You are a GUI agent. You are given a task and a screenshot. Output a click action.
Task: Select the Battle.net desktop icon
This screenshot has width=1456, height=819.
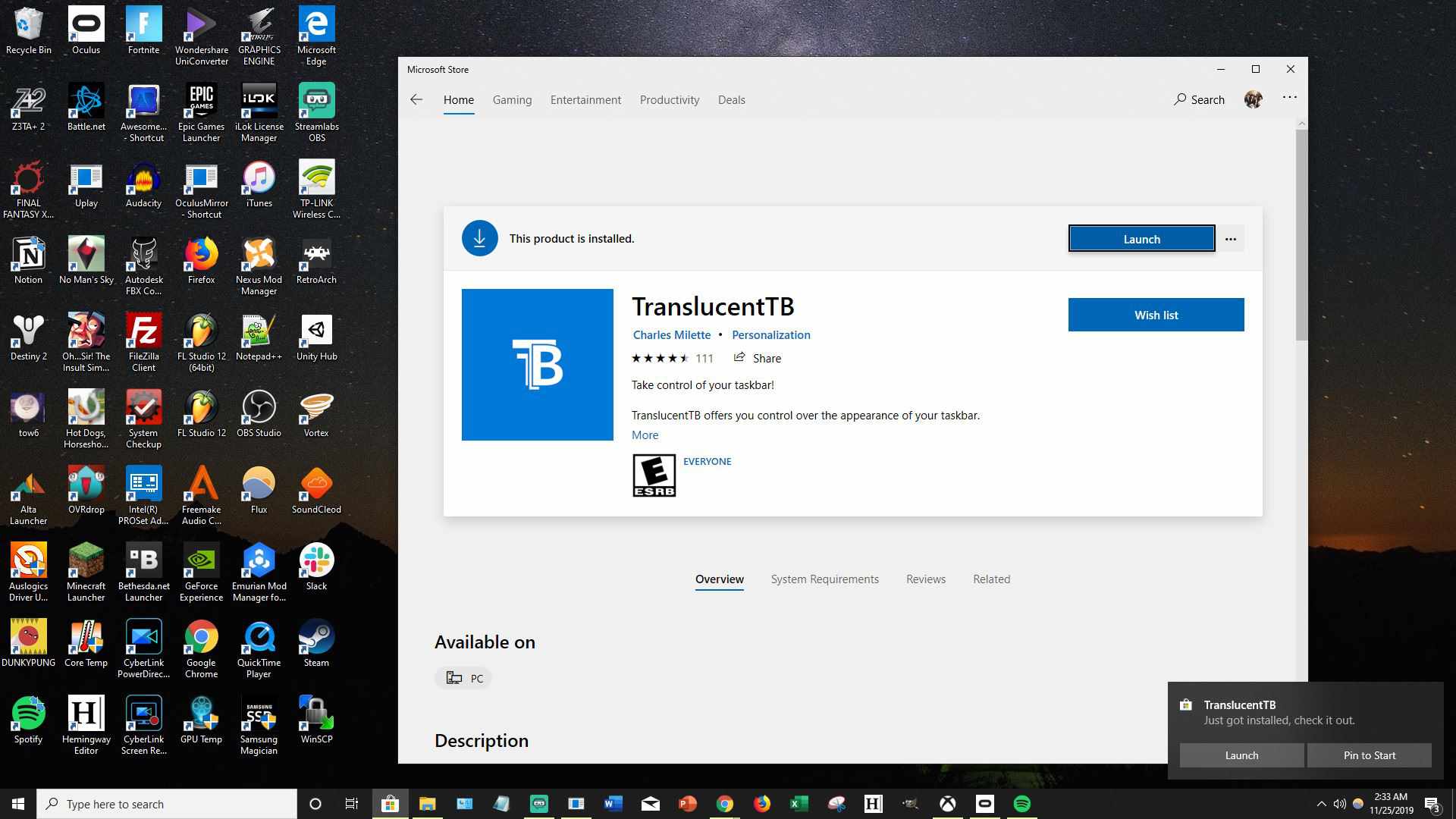[86, 108]
